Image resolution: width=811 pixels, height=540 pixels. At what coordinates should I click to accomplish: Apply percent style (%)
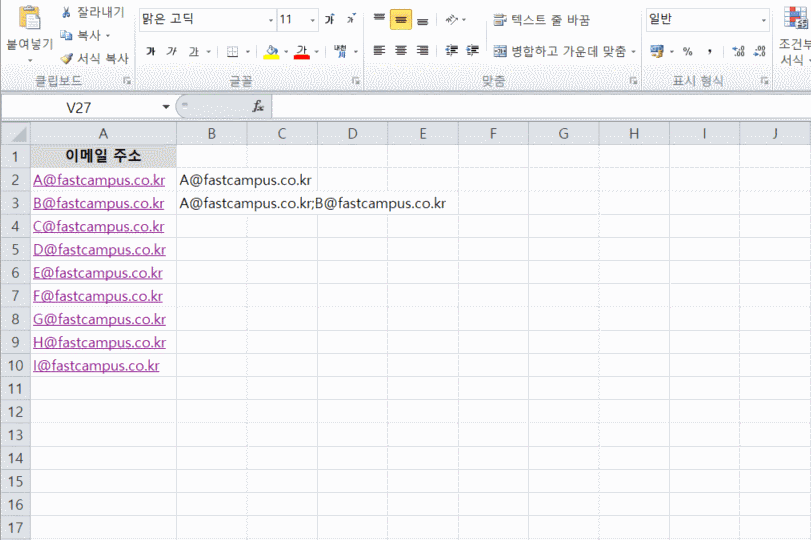[x=687, y=51]
